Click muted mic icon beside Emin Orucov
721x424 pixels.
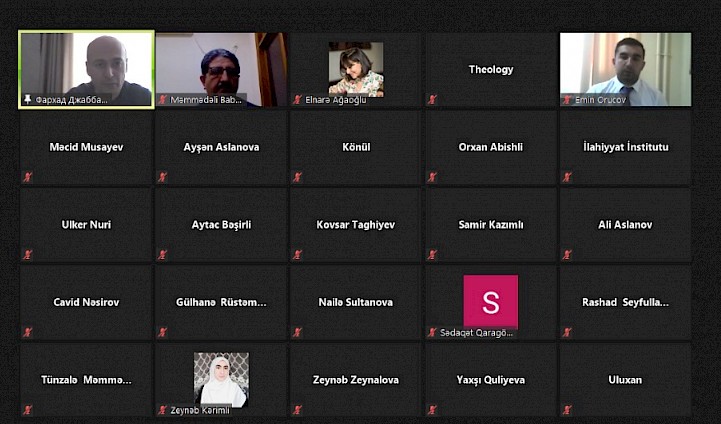click(567, 99)
